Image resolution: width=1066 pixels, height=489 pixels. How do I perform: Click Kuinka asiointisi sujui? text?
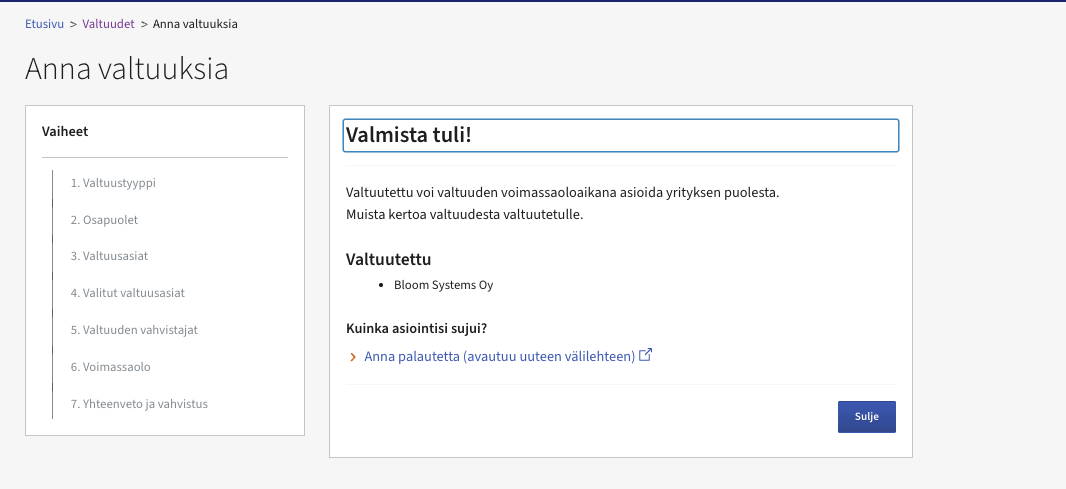point(416,328)
